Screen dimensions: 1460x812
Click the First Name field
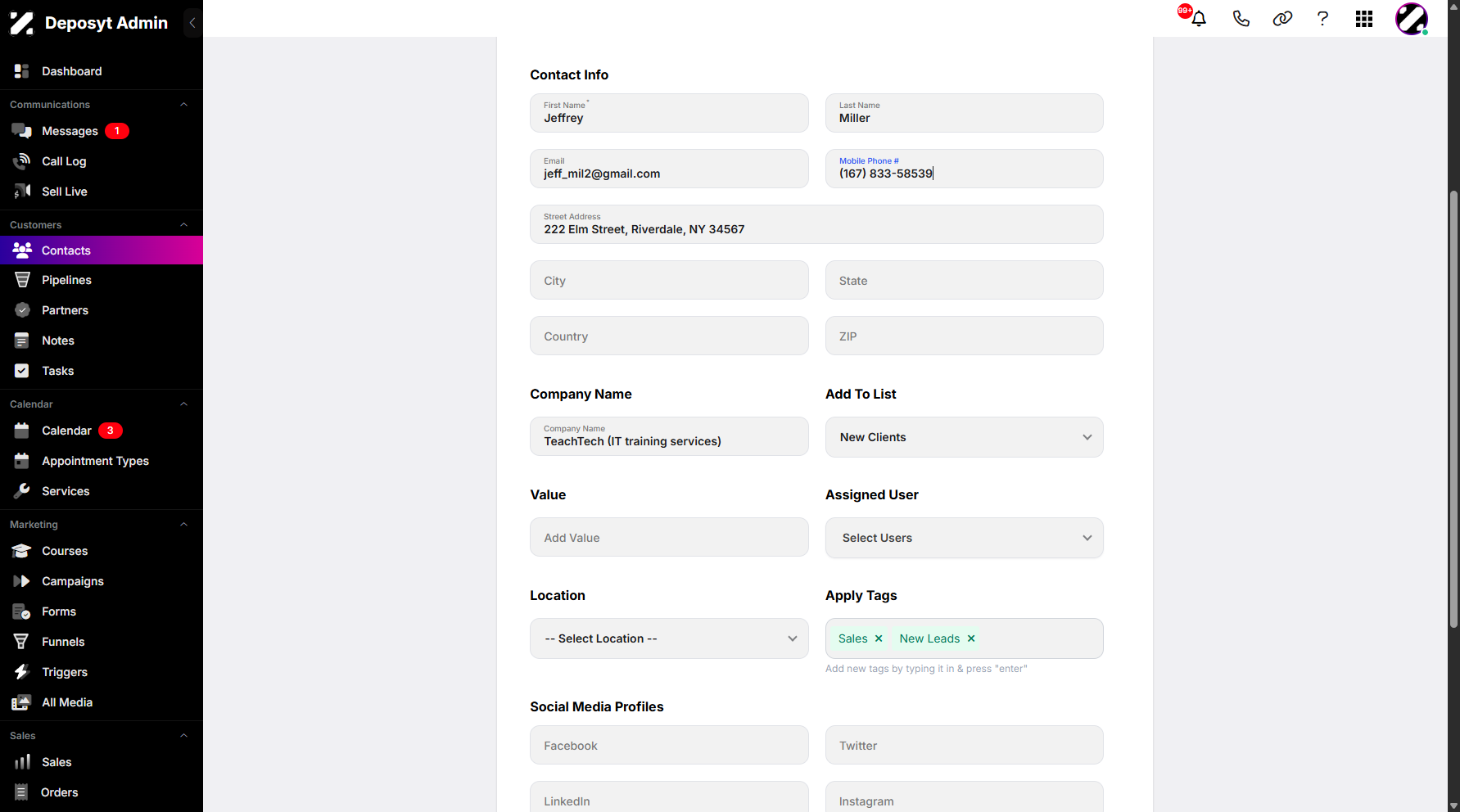point(669,113)
